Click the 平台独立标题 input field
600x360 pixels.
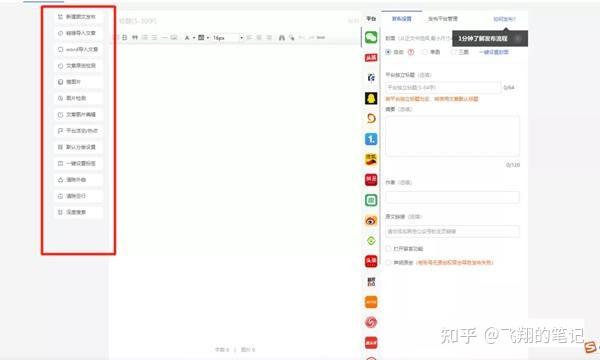pyautogui.click(x=443, y=88)
